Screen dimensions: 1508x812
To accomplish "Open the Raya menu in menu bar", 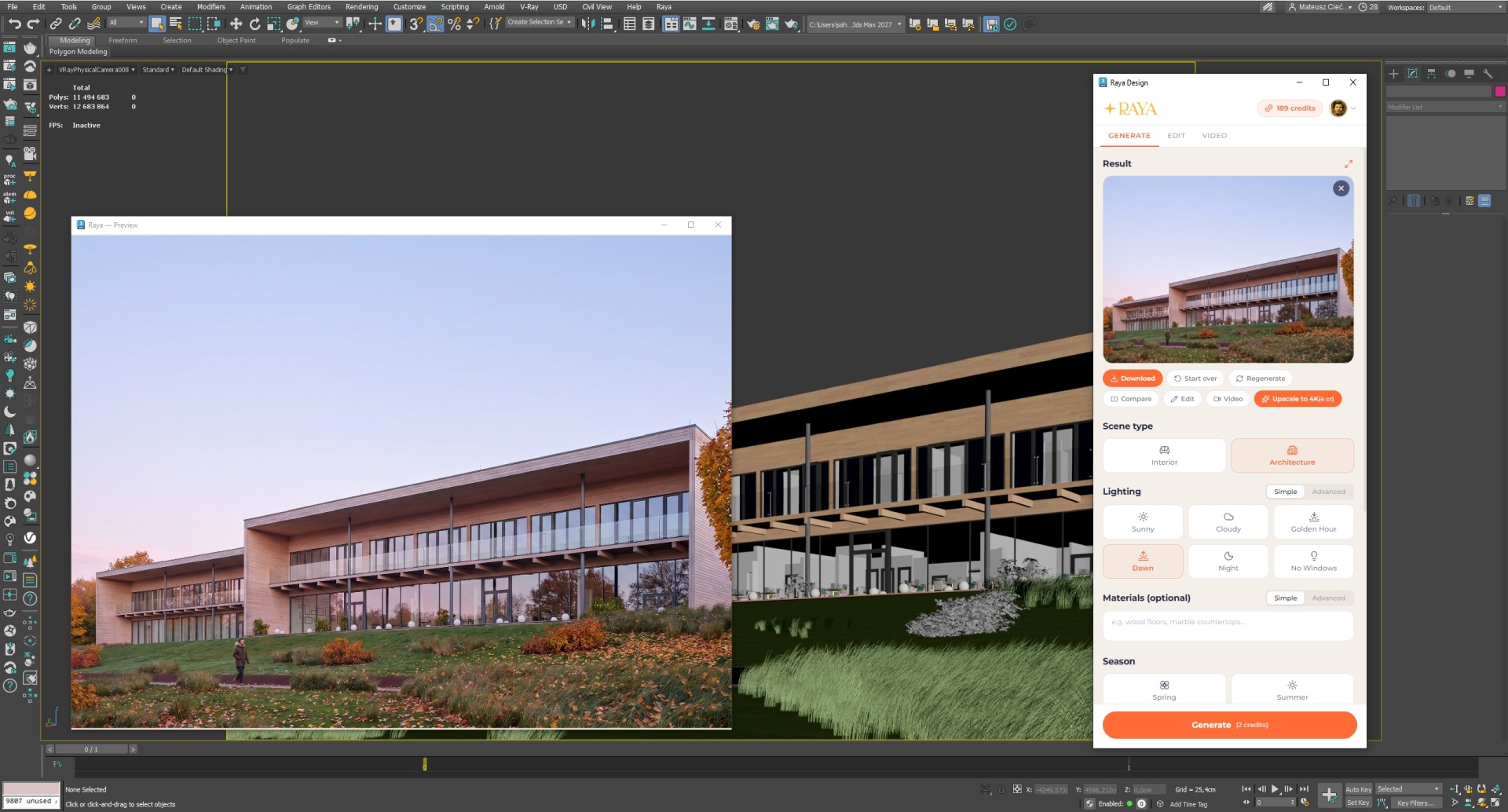I will pos(664,7).
